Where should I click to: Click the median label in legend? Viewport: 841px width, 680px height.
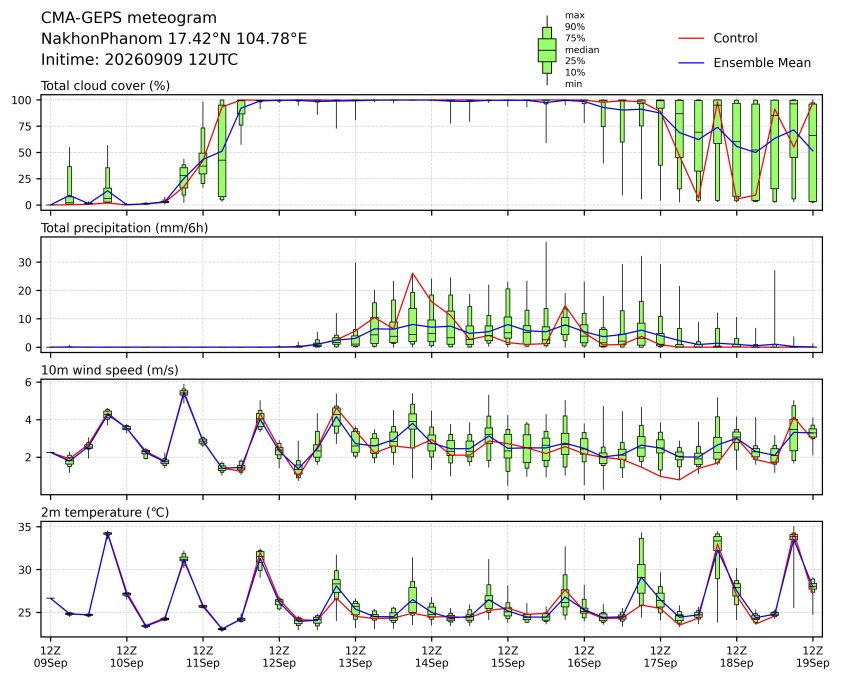[582, 50]
